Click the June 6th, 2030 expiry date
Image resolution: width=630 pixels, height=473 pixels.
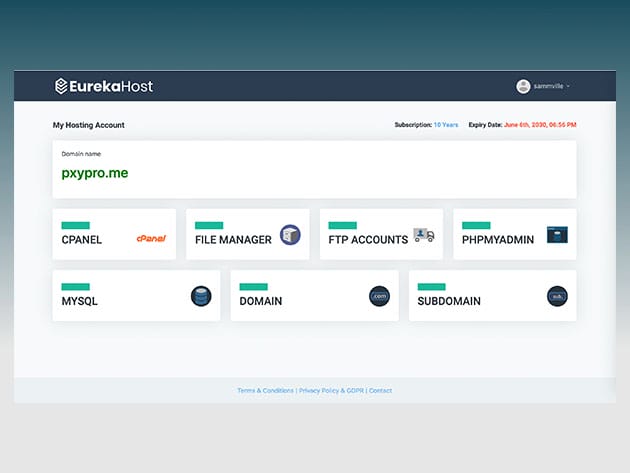(540, 125)
